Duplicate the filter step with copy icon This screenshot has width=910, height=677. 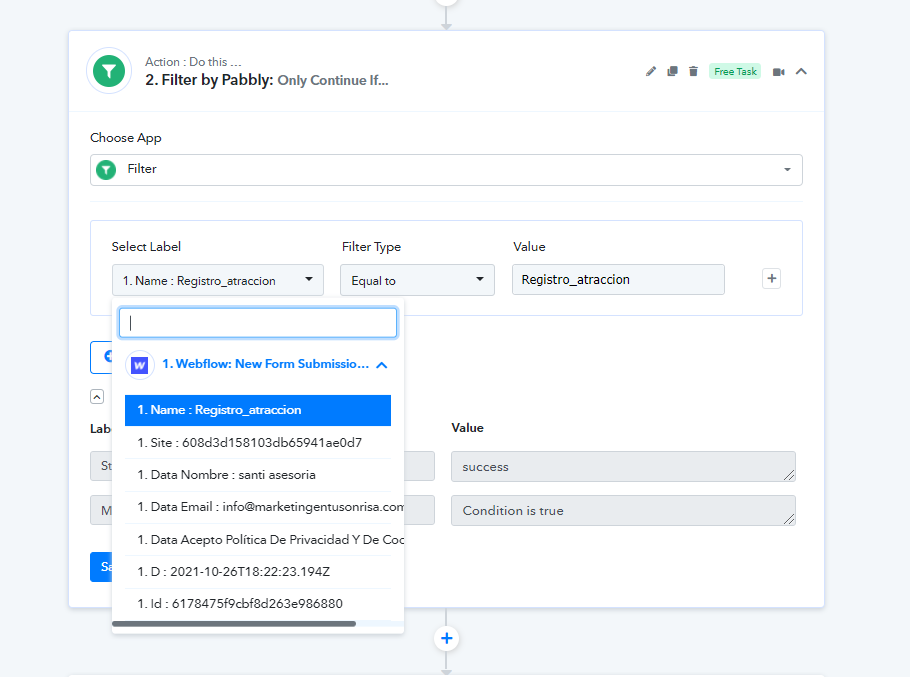pos(672,71)
